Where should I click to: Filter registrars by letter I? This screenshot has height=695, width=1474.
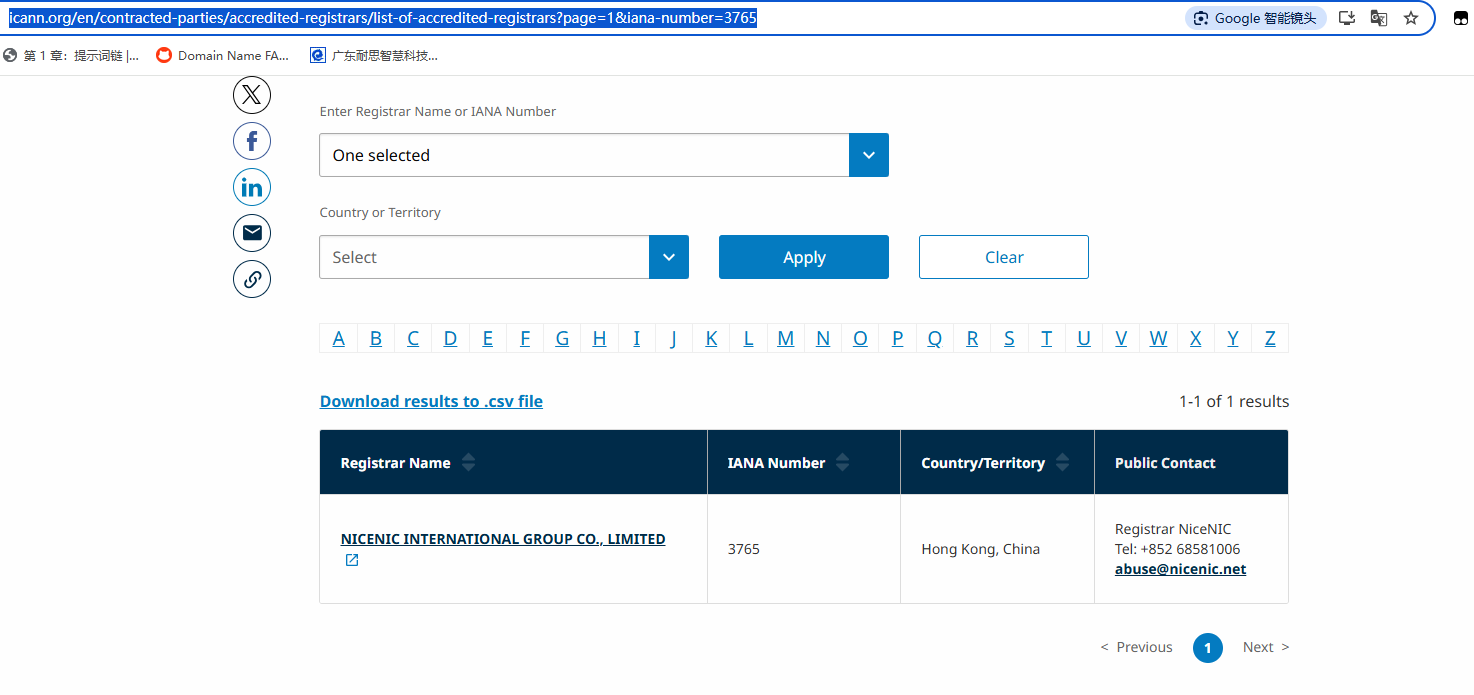(x=636, y=338)
